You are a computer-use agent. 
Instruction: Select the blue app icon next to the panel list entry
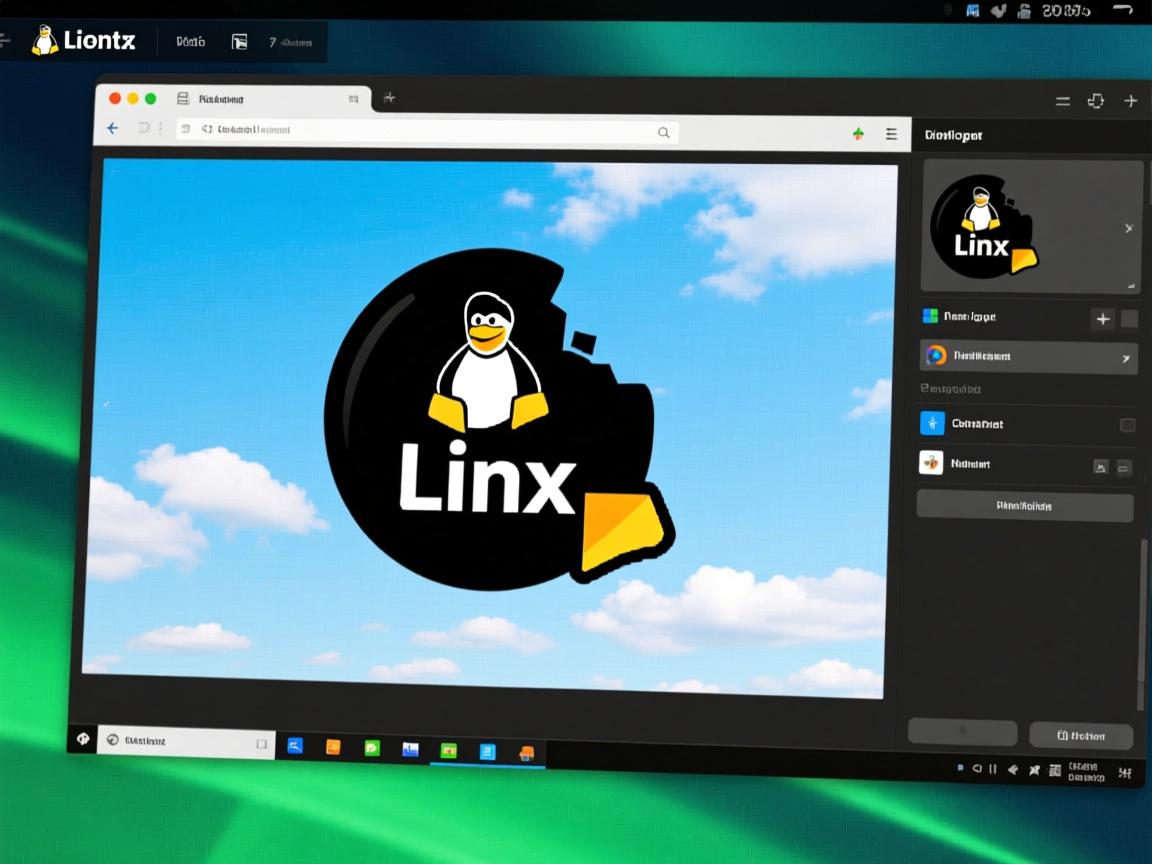pos(932,423)
